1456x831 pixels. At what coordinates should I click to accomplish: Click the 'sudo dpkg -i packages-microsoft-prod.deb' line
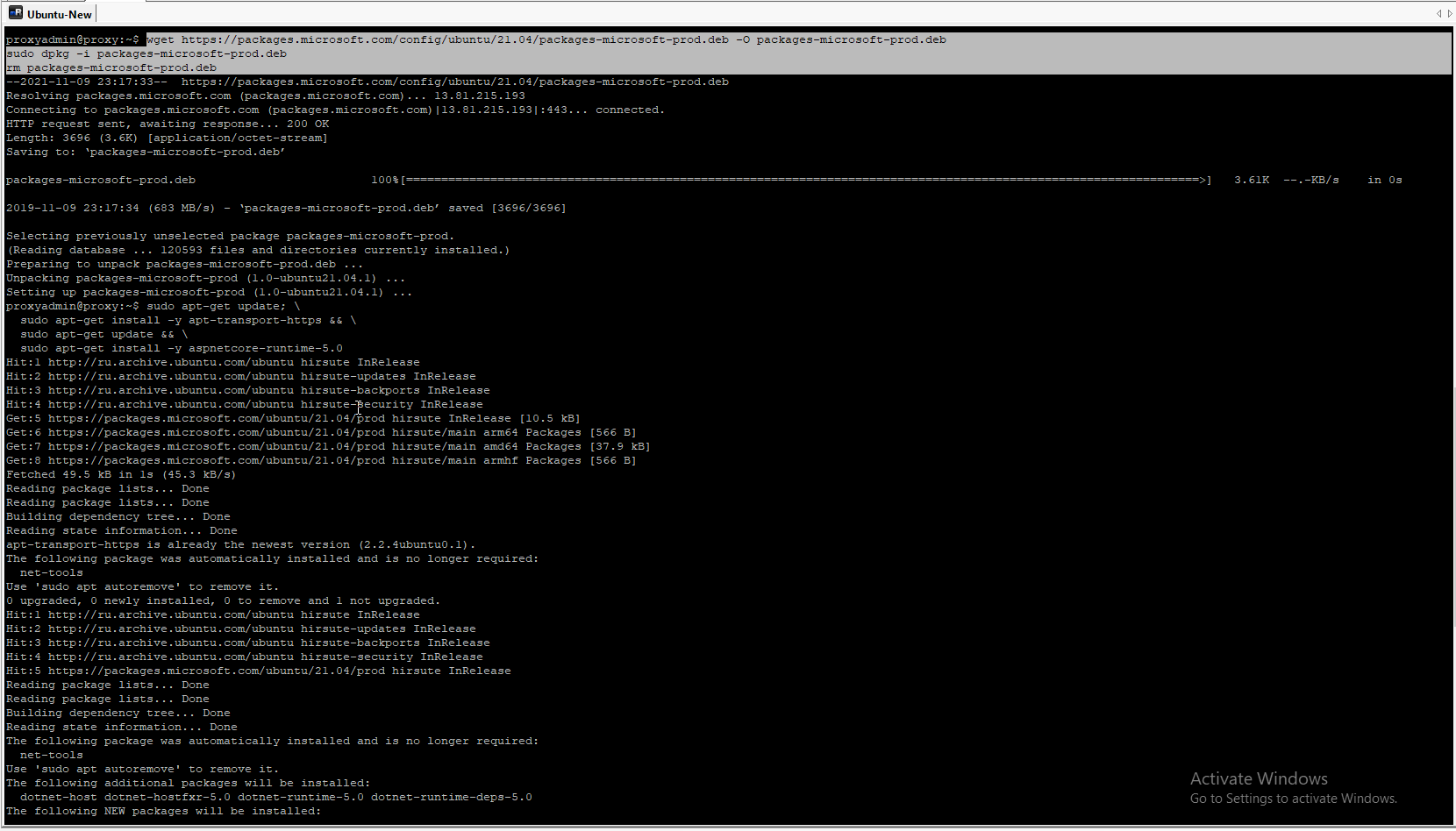[x=146, y=53]
